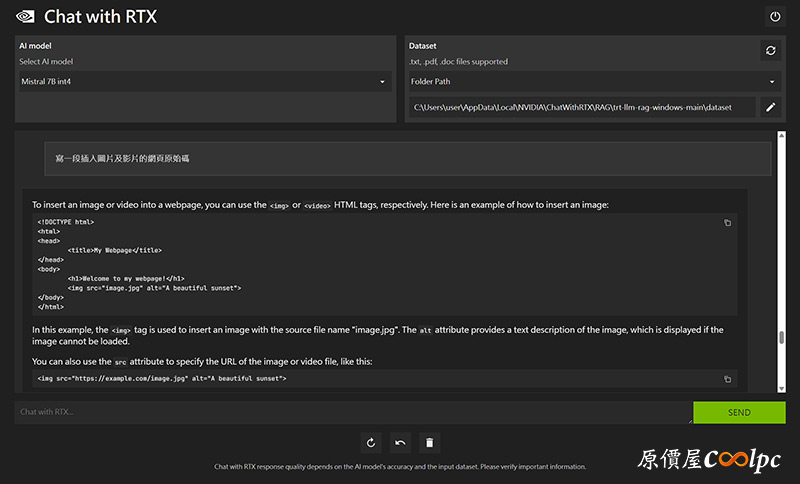Open the Folder Path dataset dropdown
Image resolution: width=800 pixels, height=484 pixels.
click(595, 82)
